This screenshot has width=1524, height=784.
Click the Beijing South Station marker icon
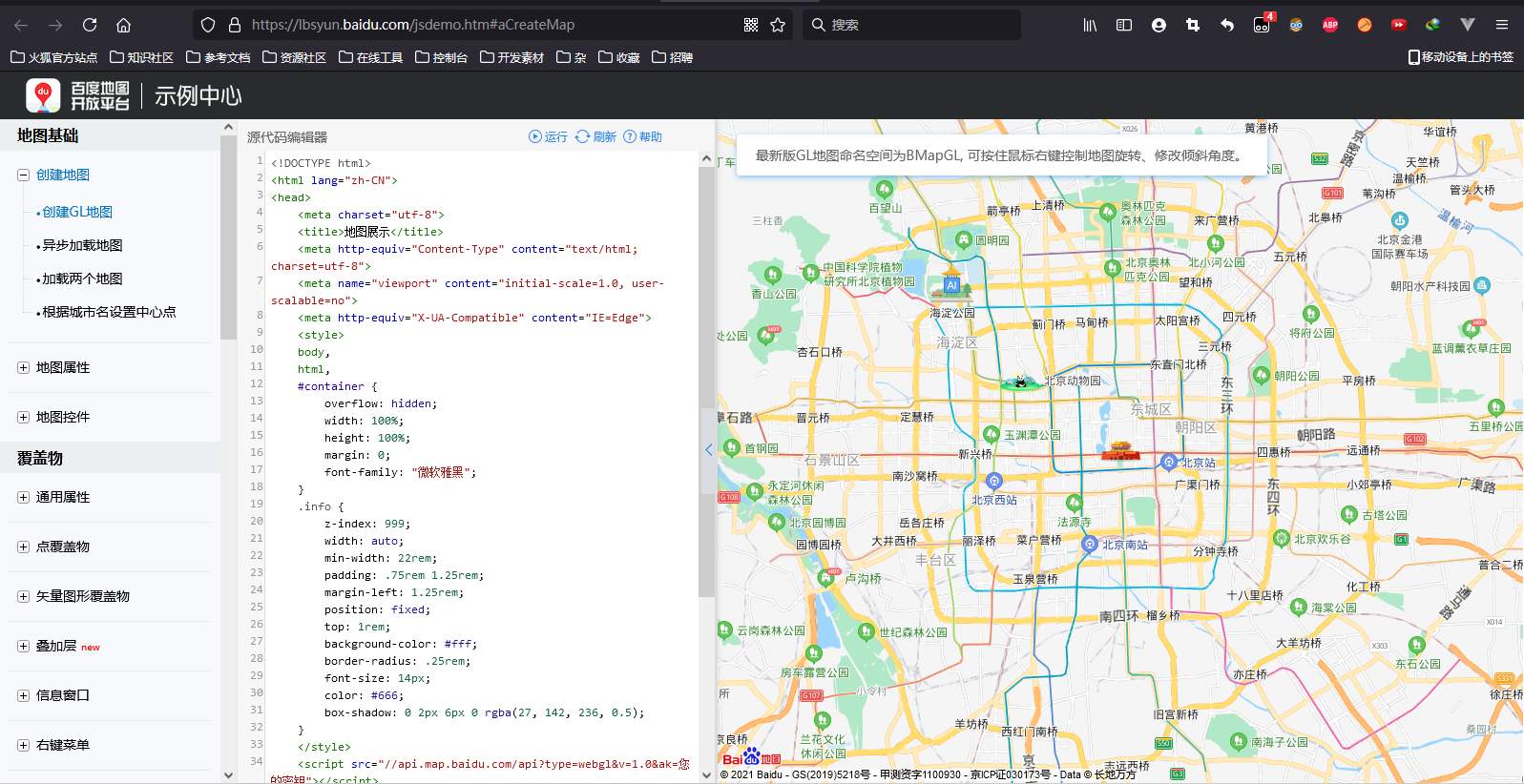point(1090,545)
